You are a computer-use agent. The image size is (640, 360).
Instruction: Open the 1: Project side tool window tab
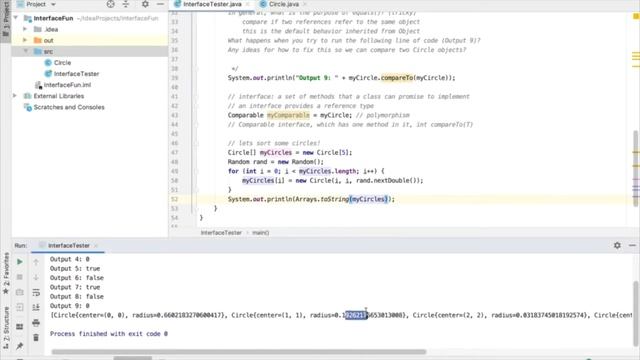click(x=6, y=18)
